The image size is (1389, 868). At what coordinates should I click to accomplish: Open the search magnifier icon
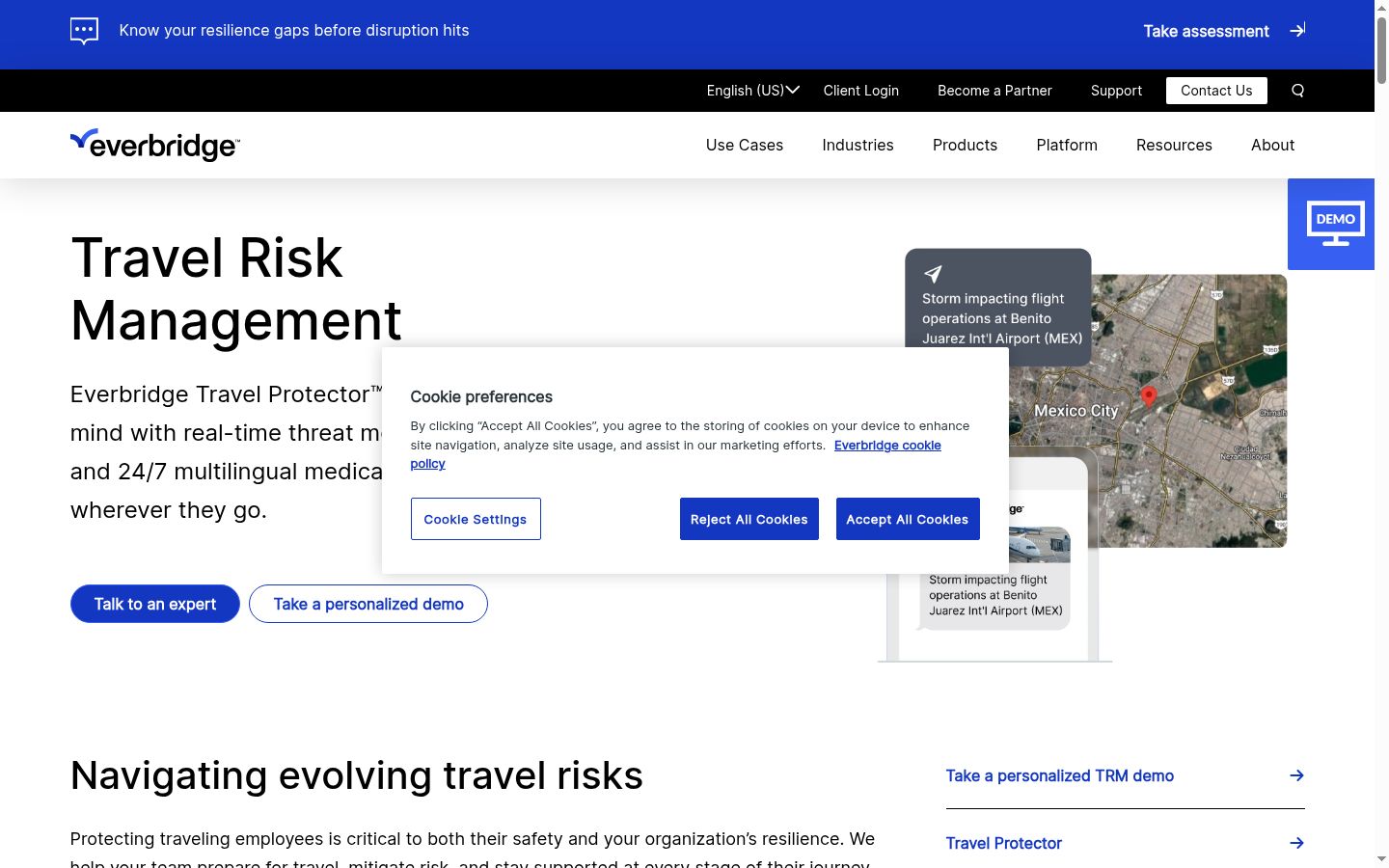[1297, 91]
